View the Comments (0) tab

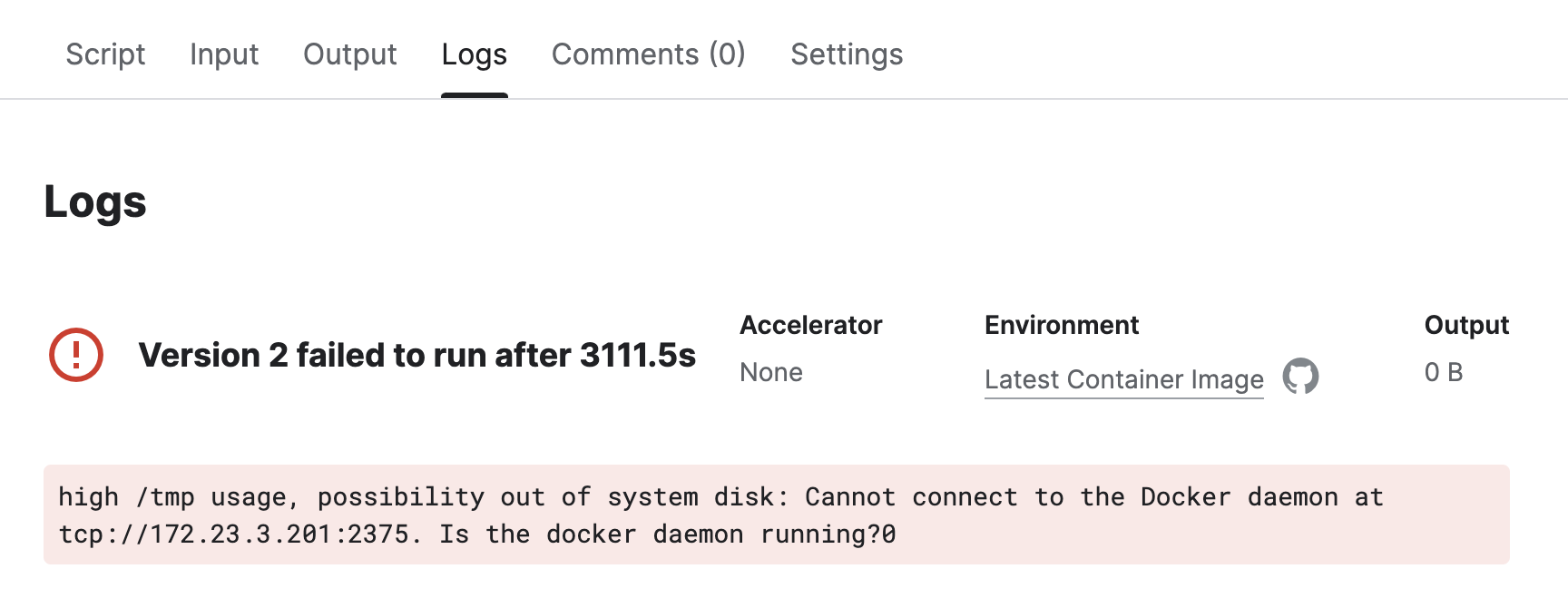[x=648, y=54]
